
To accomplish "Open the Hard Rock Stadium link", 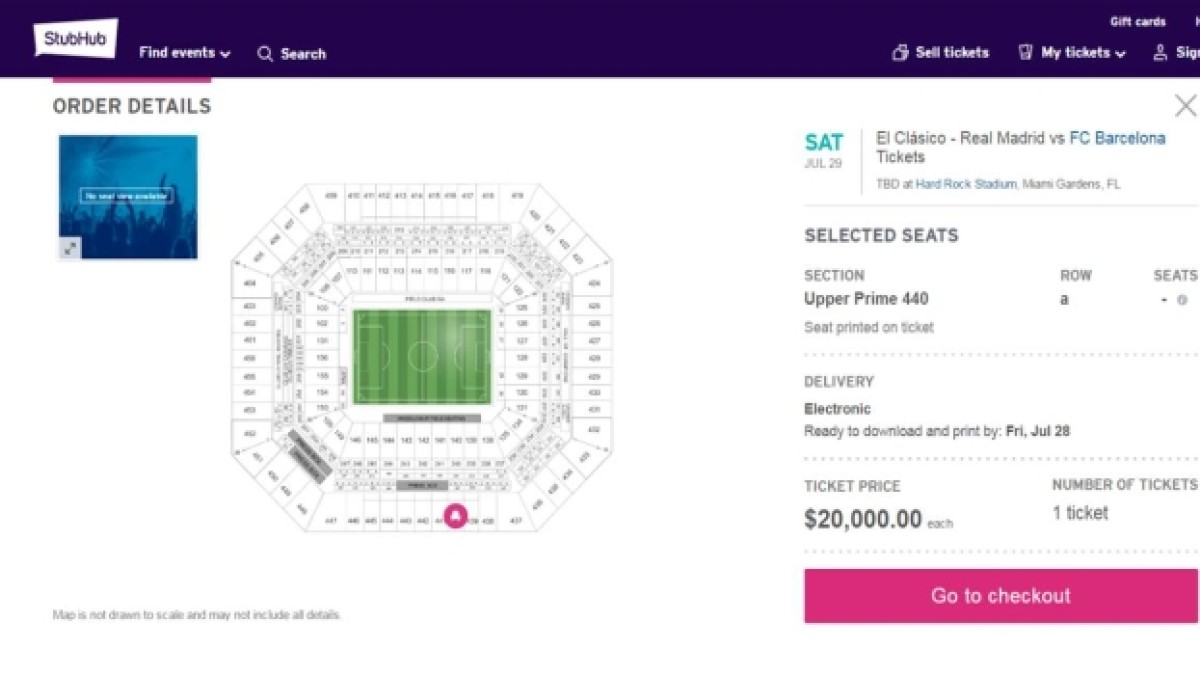I will tap(965, 184).
